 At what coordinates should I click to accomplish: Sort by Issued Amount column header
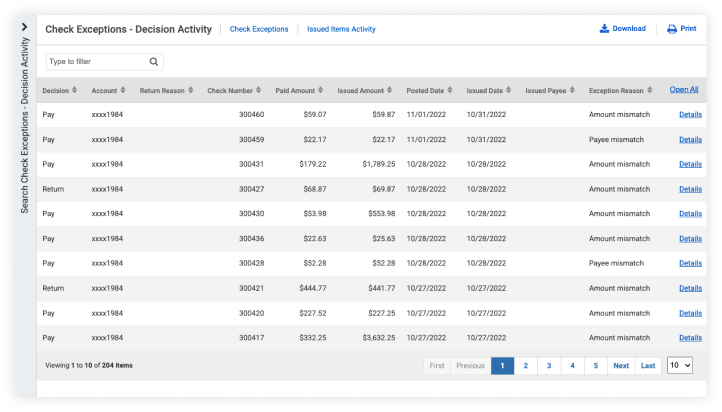(x=362, y=91)
